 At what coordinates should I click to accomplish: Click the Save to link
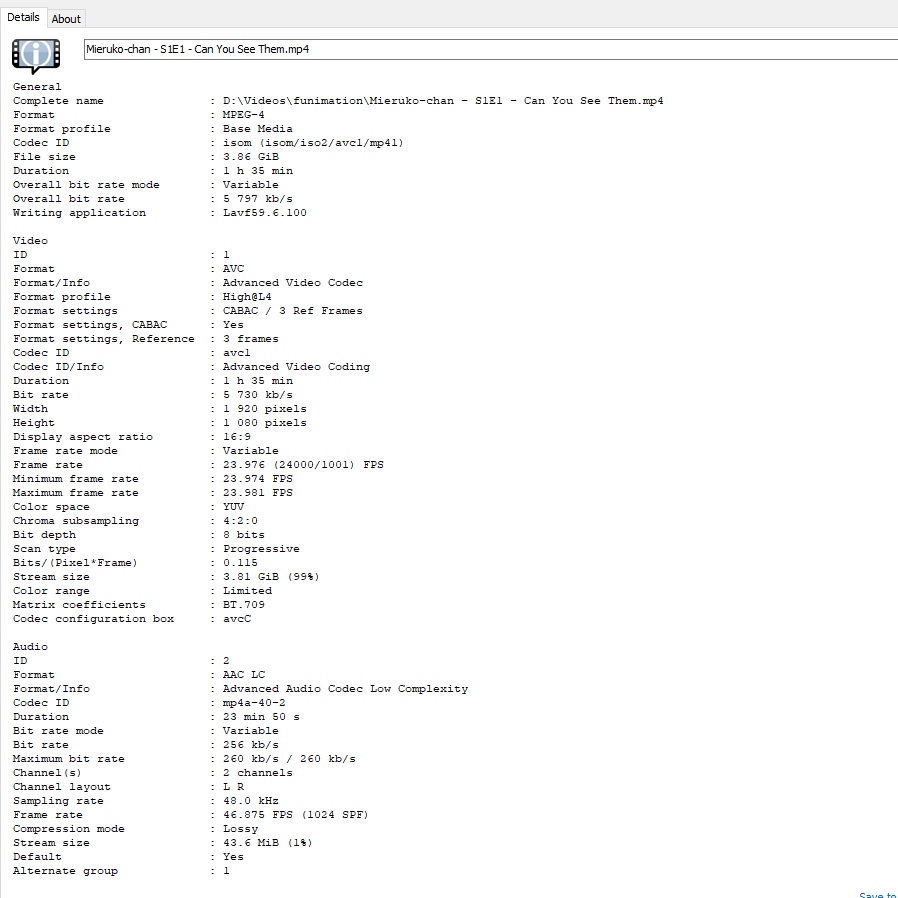click(877, 893)
